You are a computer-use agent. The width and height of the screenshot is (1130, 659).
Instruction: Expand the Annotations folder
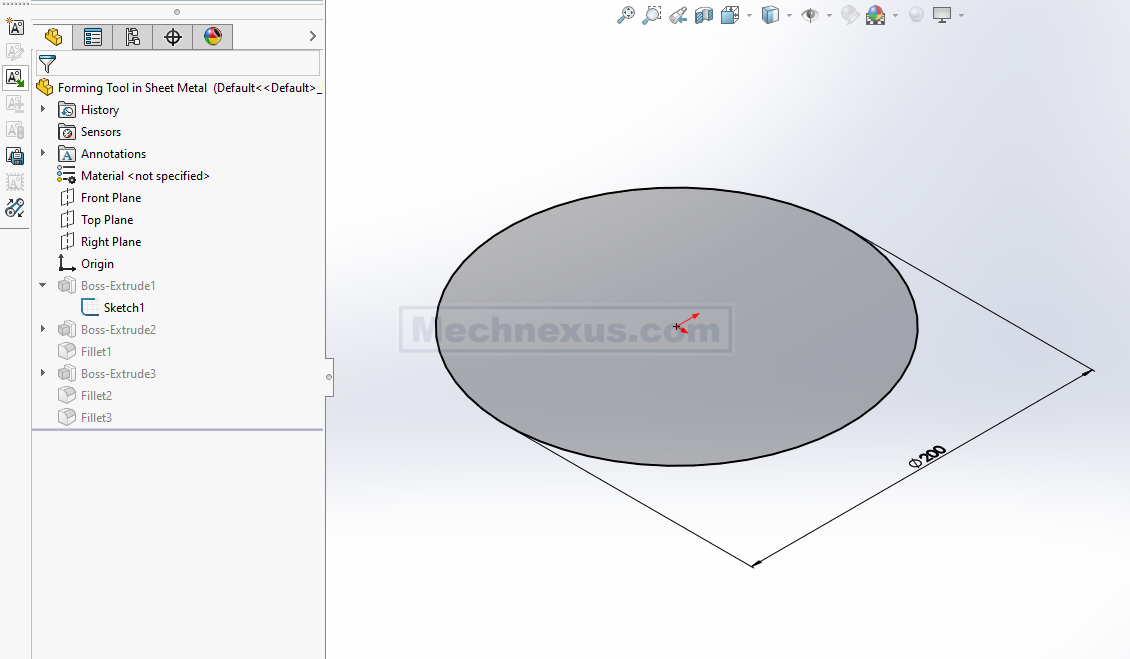point(43,154)
